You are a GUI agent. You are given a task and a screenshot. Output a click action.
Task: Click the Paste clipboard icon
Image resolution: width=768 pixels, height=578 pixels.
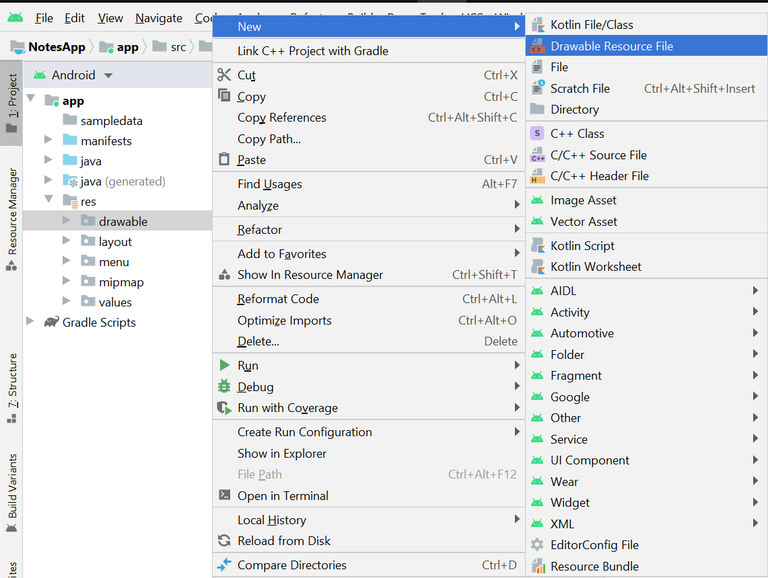[x=224, y=160]
